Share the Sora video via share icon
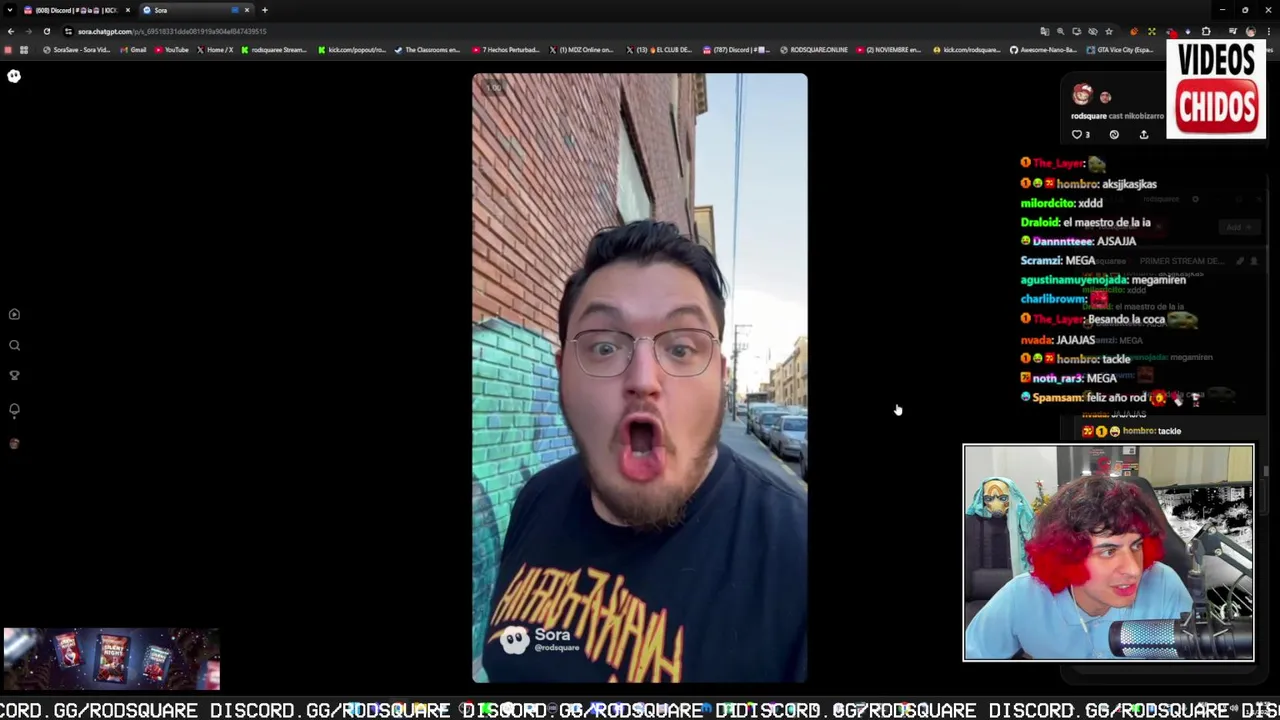 coord(1144,134)
